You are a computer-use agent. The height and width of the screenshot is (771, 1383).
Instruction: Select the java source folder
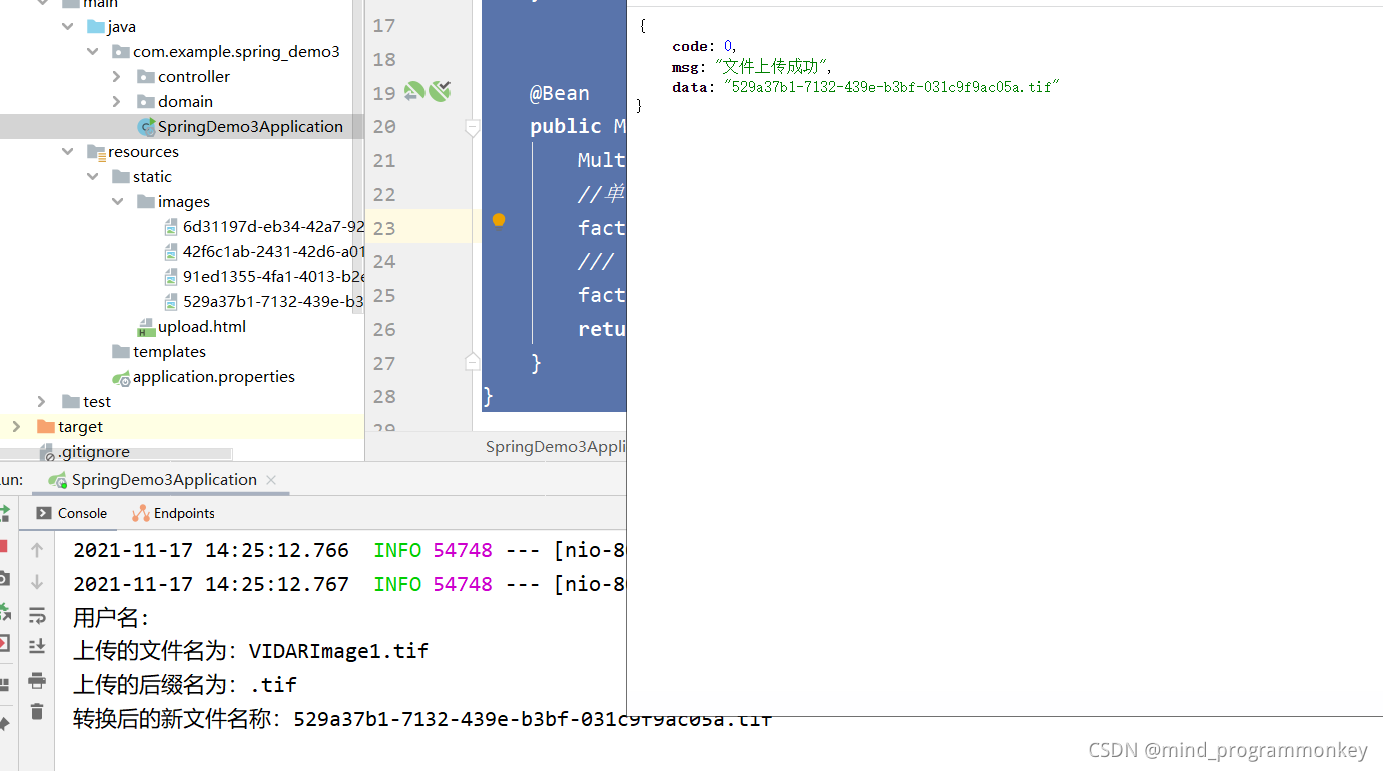pos(111,26)
